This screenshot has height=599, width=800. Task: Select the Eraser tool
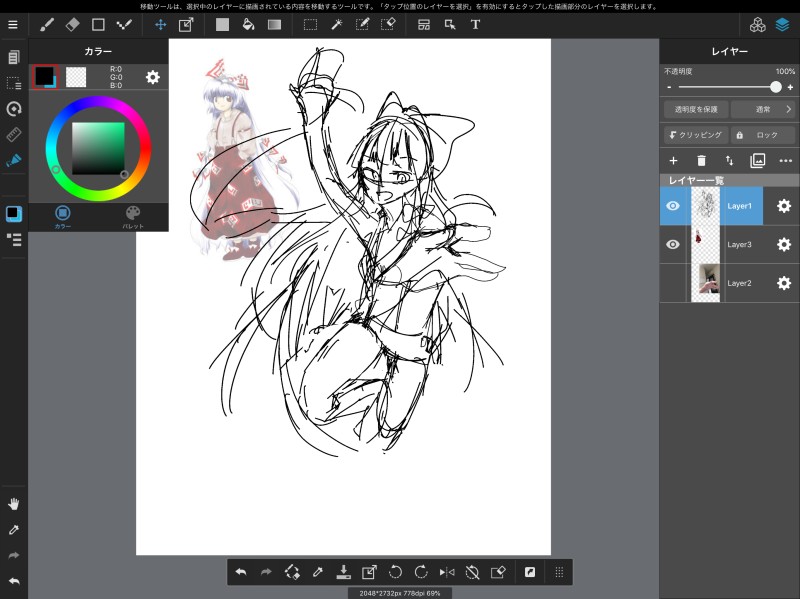coord(72,24)
